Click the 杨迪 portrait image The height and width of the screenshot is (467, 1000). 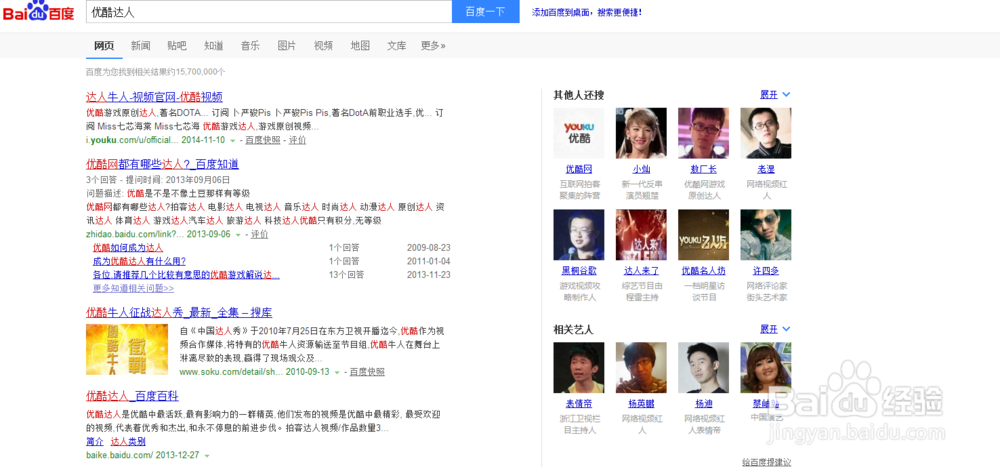[x=703, y=367]
